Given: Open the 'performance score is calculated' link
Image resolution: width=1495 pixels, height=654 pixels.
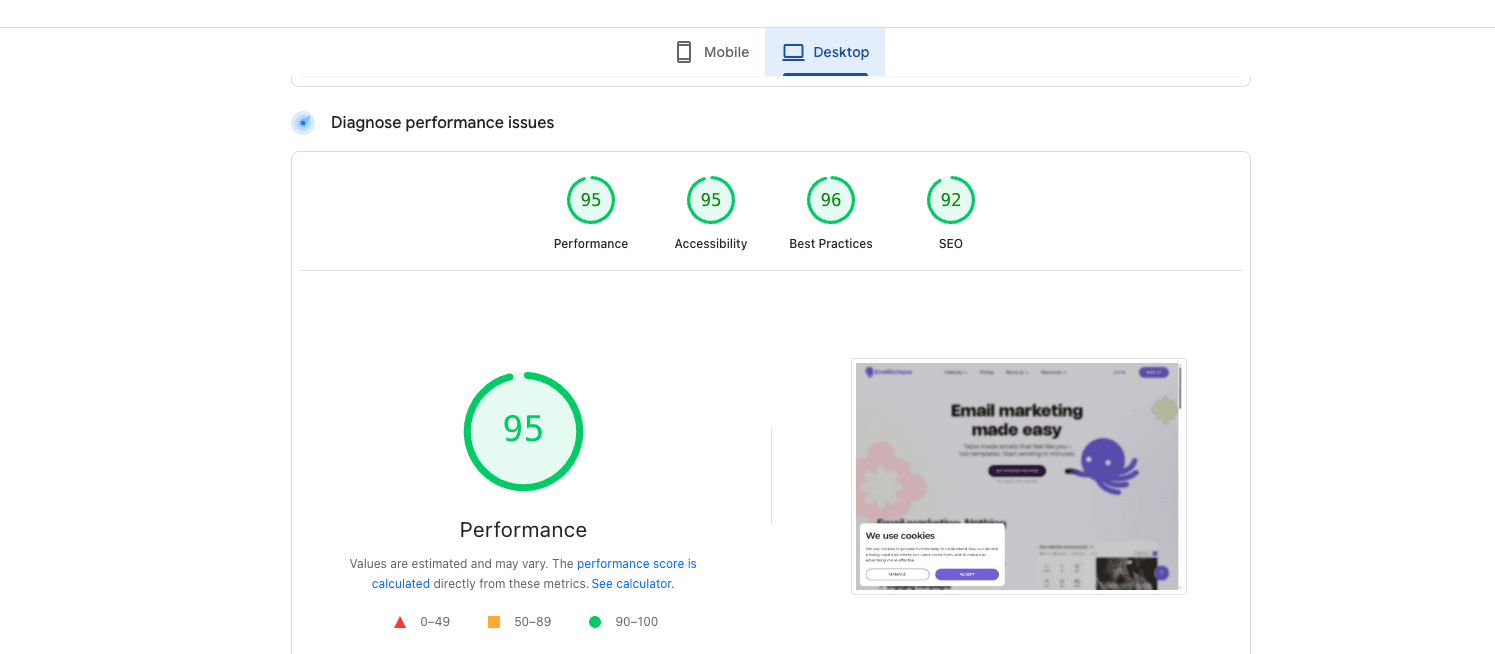Looking at the screenshot, I should pos(534,574).
